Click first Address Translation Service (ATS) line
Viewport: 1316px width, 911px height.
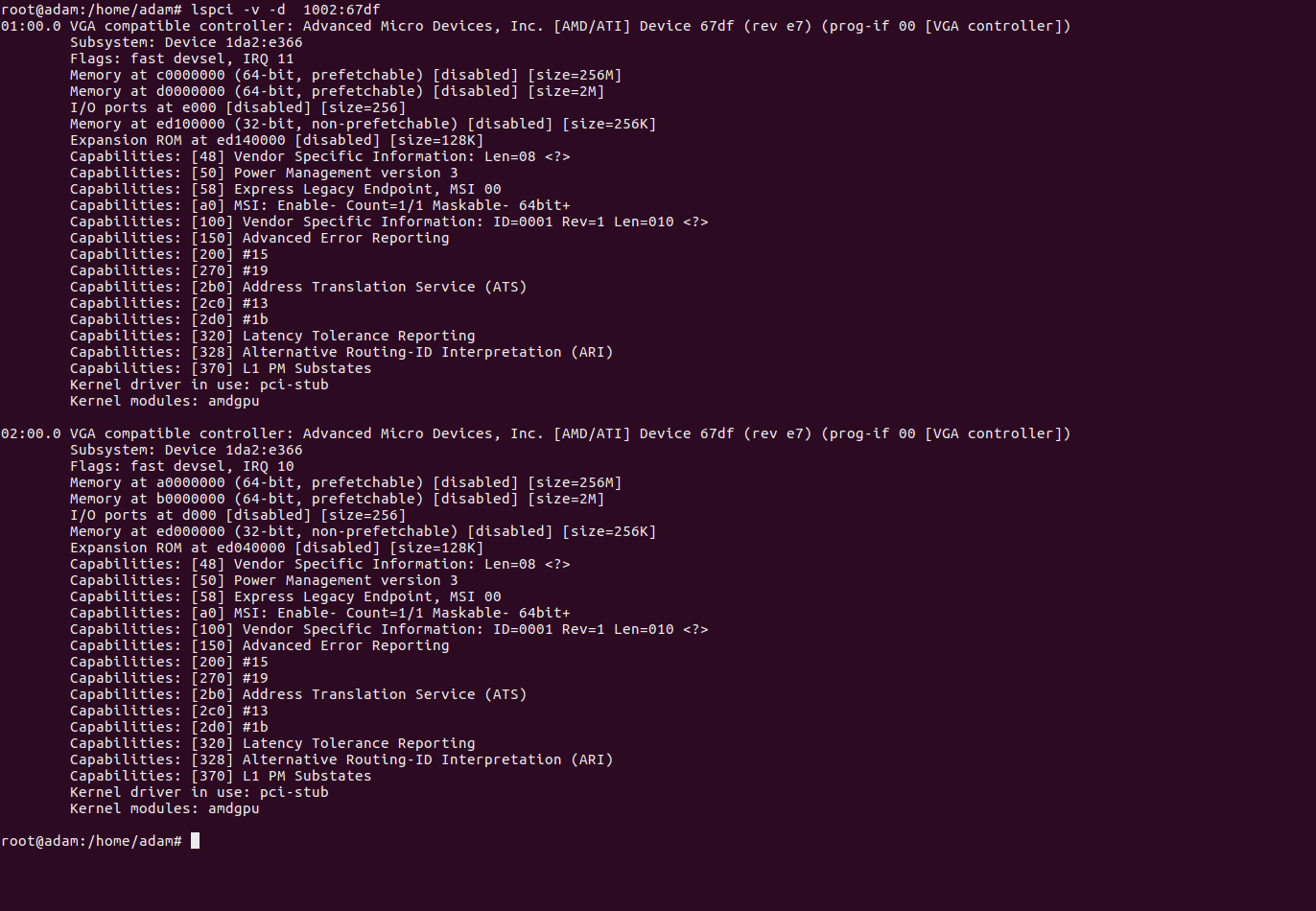pyautogui.click(x=298, y=287)
